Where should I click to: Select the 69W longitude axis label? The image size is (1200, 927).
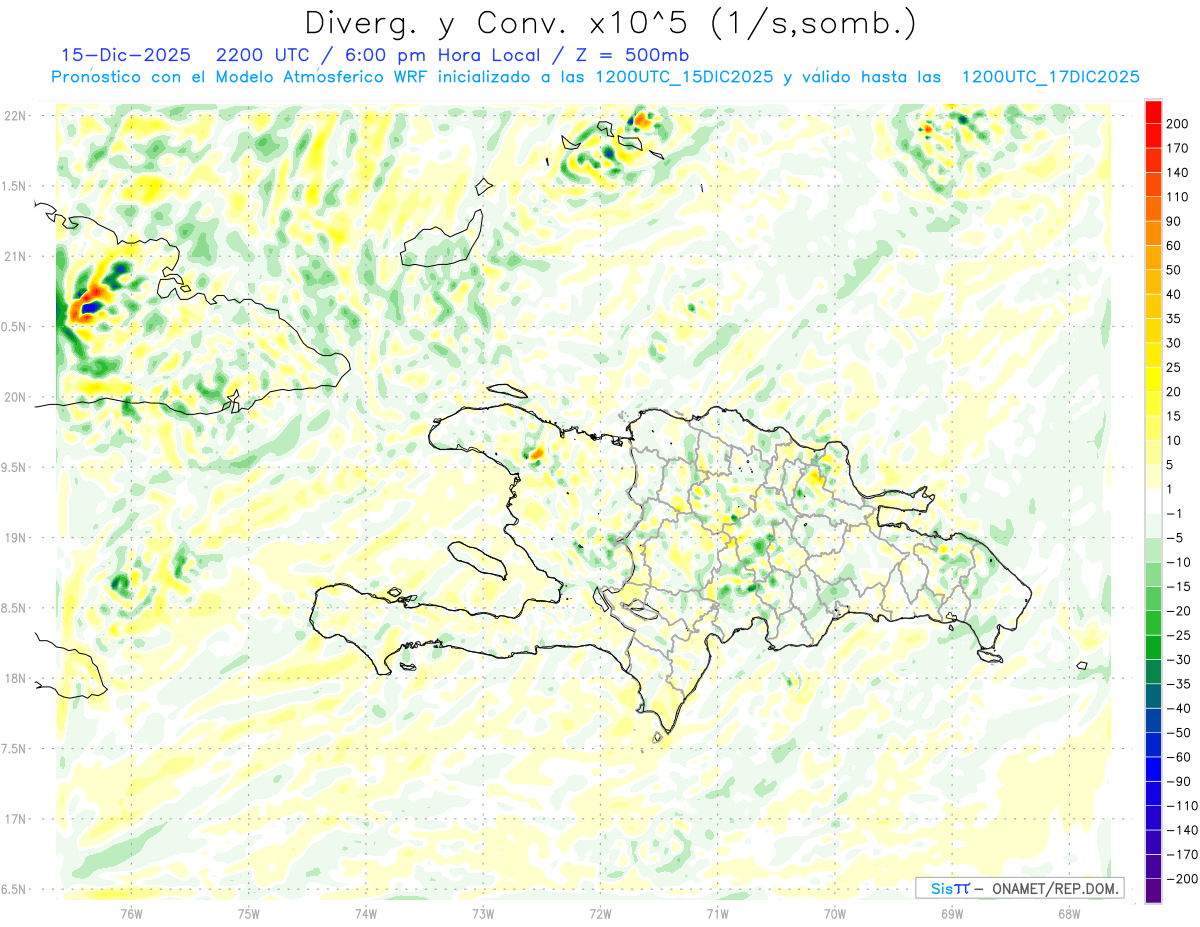[952, 914]
